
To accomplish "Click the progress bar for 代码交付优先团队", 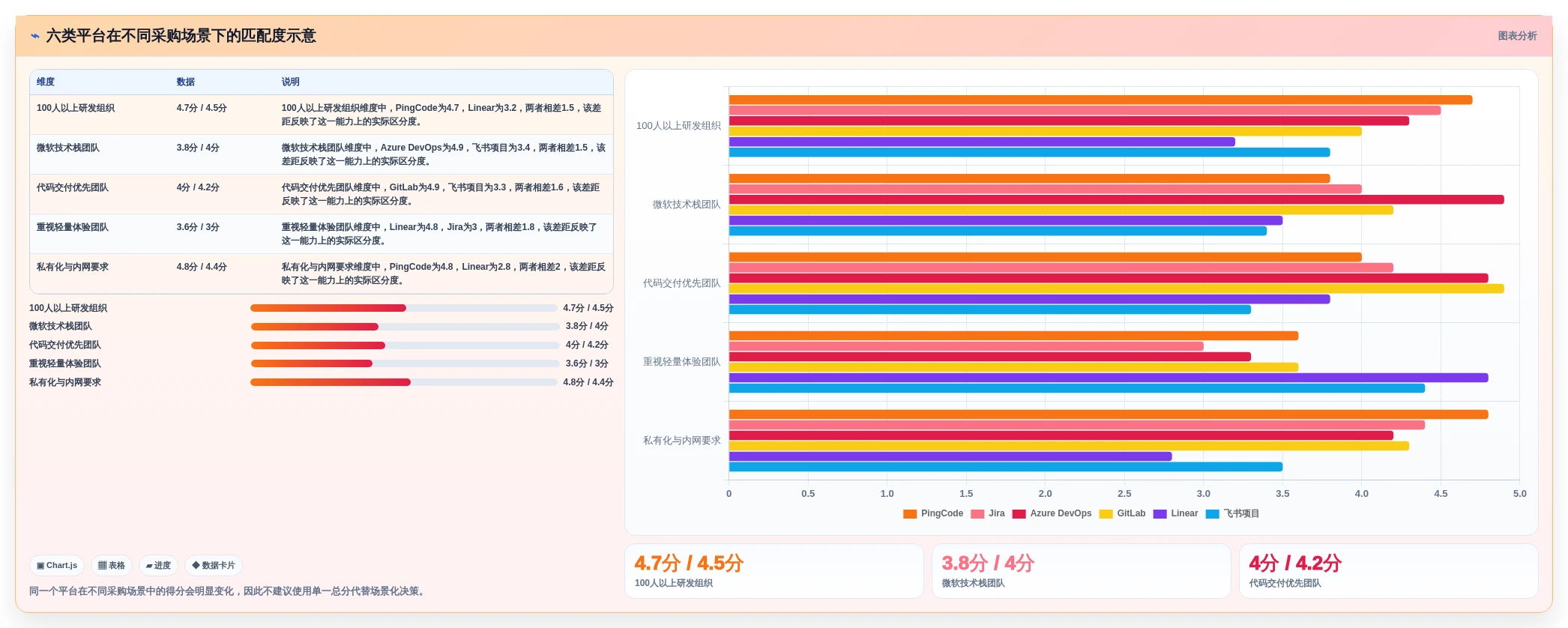I will click(404, 345).
